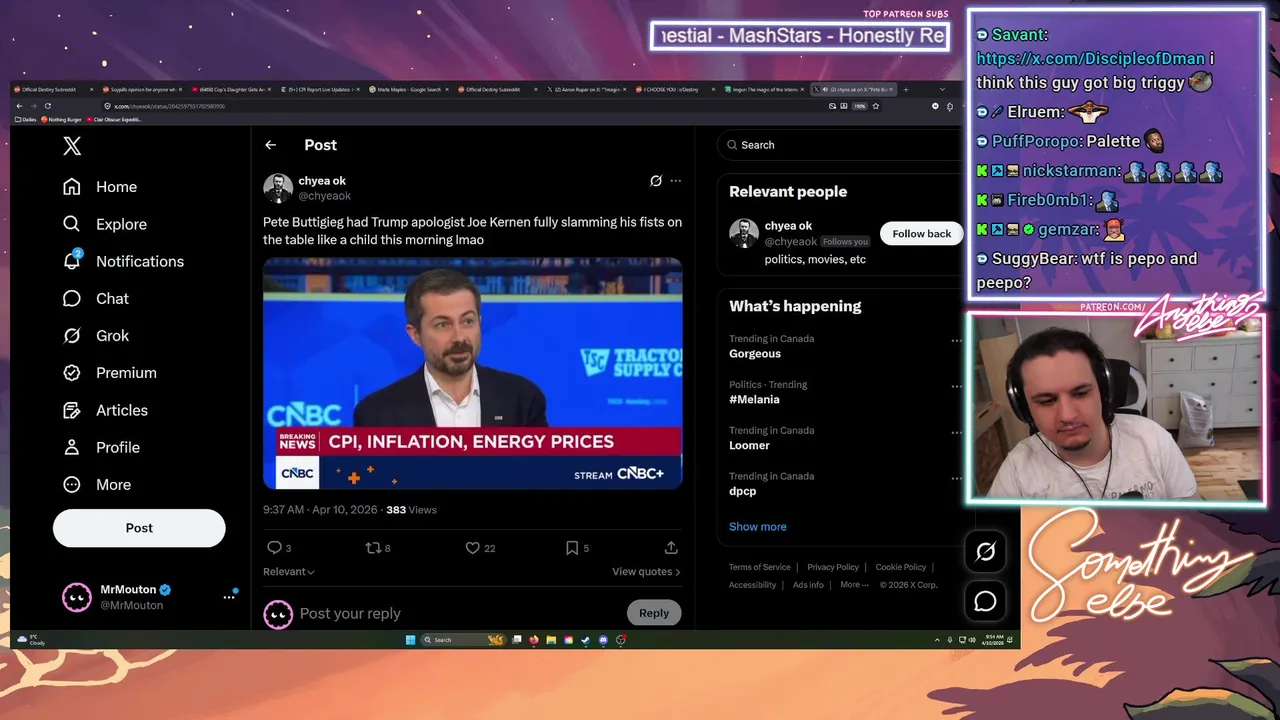Open the Privacy Policy link
The height and width of the screenshot is (720, 1280).
click(833, 567)
